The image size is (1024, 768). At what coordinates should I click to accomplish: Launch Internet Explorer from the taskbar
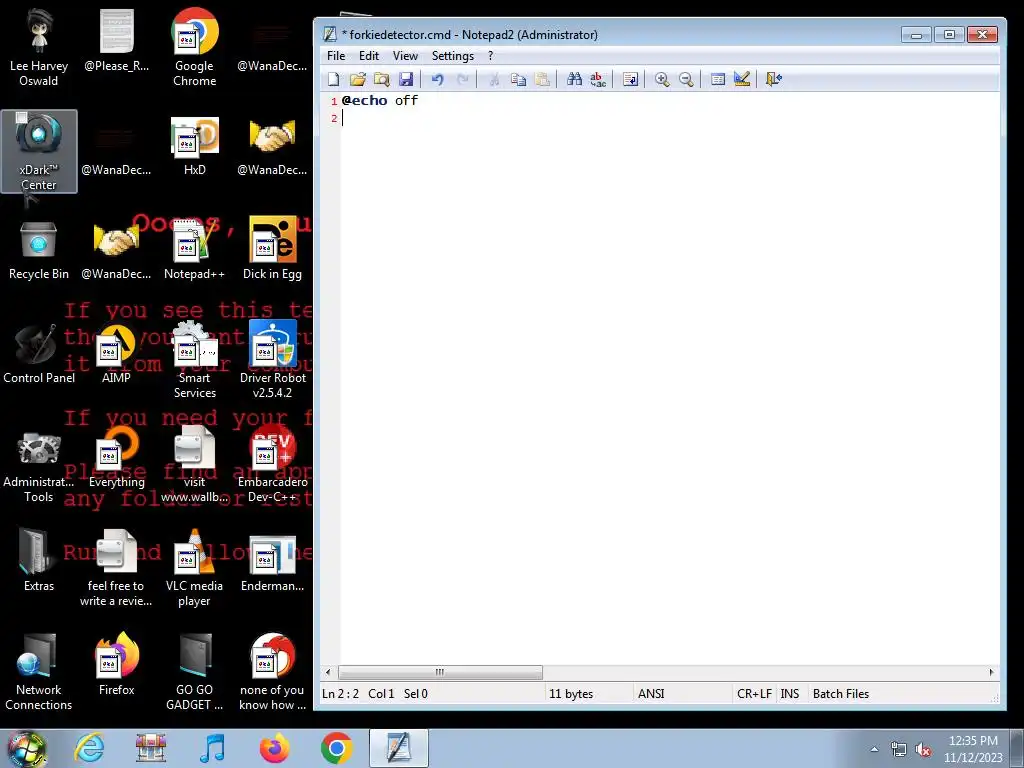pyautogui.click(x=89, y=748)
